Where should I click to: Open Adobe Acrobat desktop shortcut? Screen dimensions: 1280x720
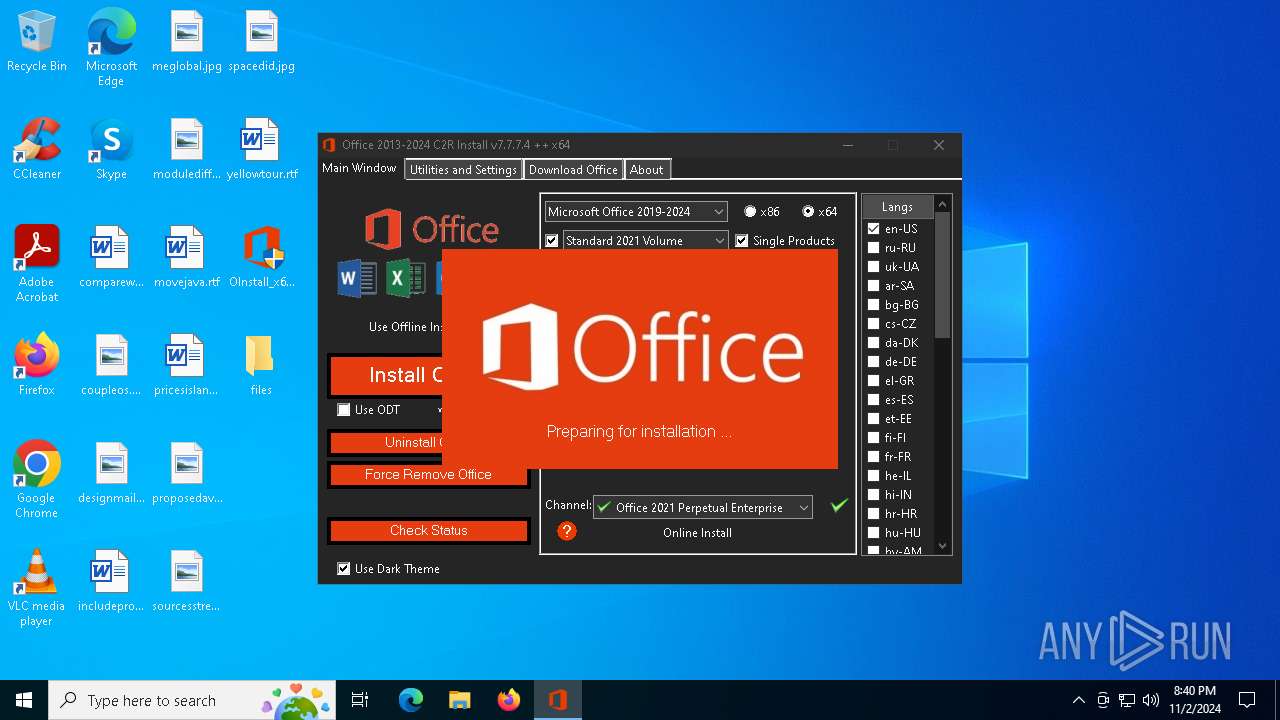click(x=37, y=263)
